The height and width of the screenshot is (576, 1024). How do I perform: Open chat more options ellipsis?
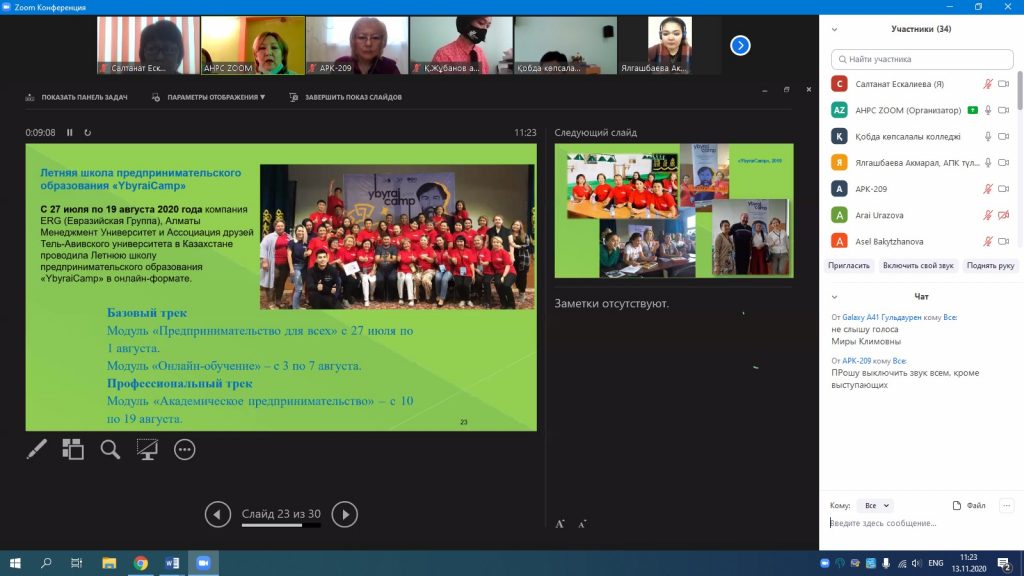click(1006, 505)
